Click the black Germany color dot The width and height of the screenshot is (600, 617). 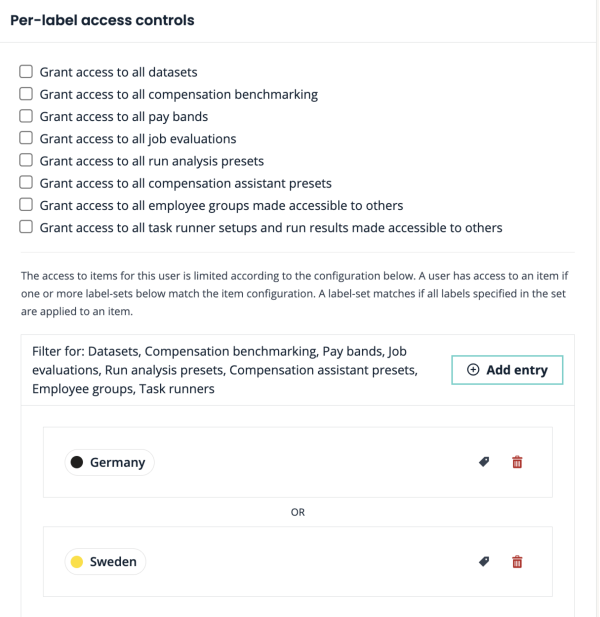tap(77, 462)
